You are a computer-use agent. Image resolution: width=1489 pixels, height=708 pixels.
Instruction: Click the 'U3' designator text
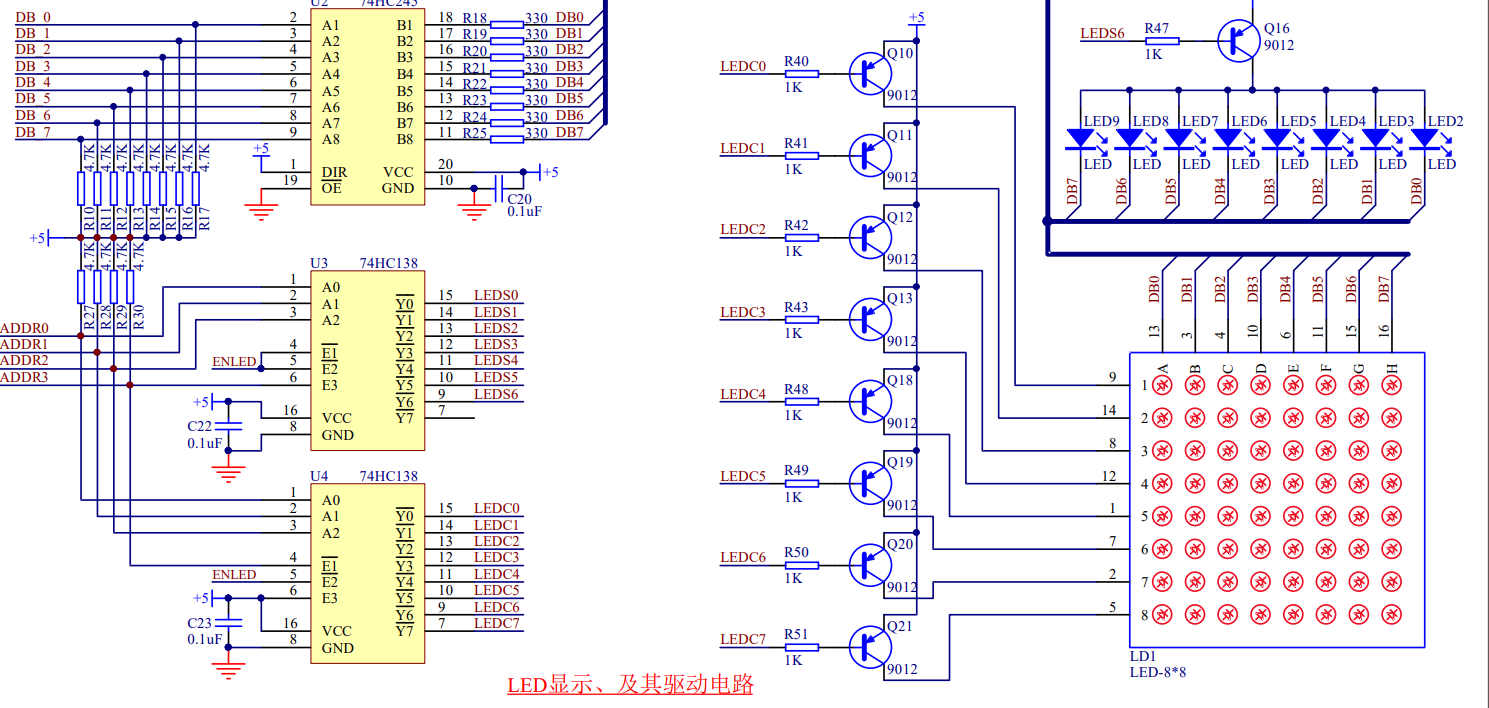coord(319,263)
